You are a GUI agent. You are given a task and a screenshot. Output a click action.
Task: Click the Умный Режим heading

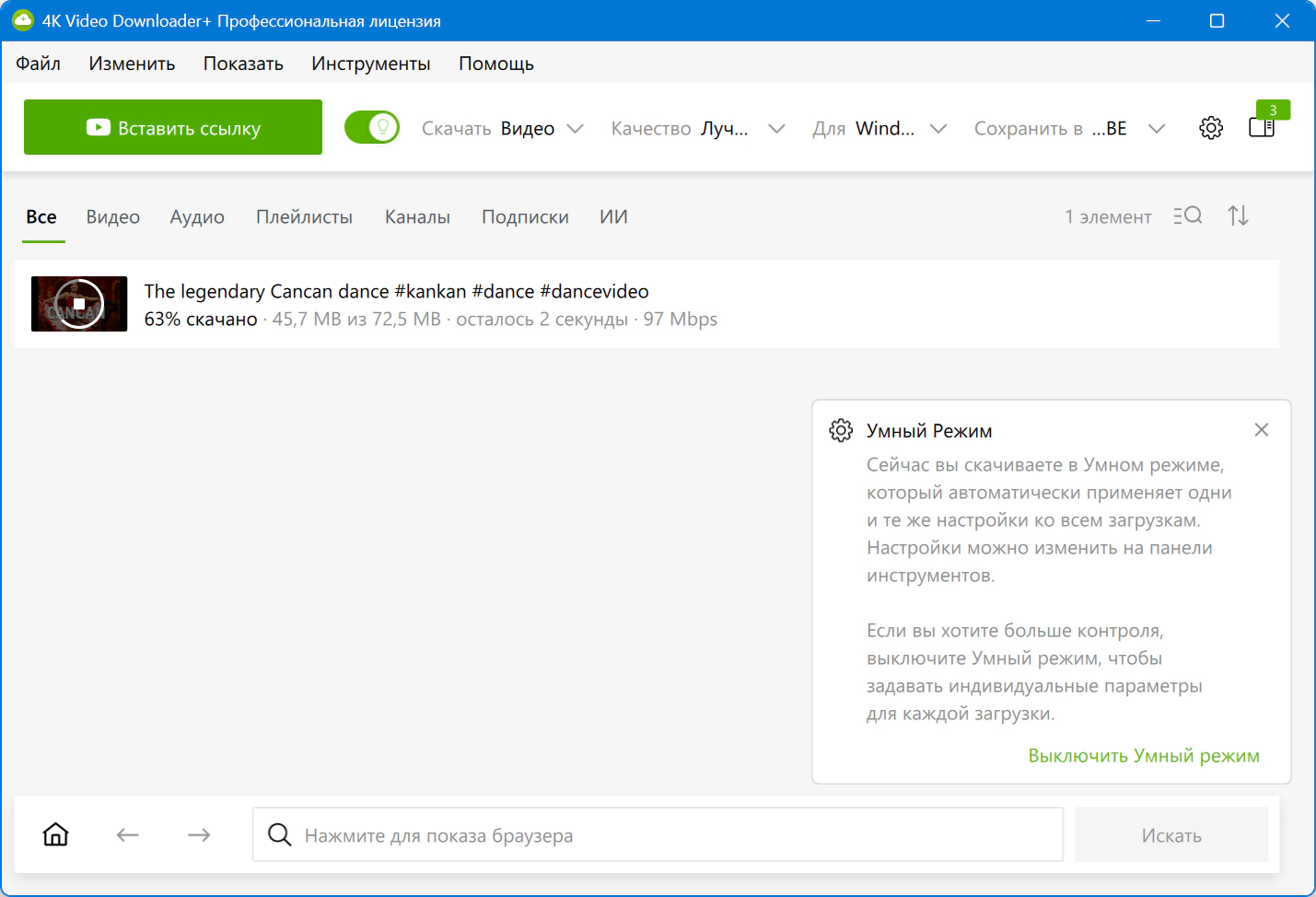tap(929, 431)
